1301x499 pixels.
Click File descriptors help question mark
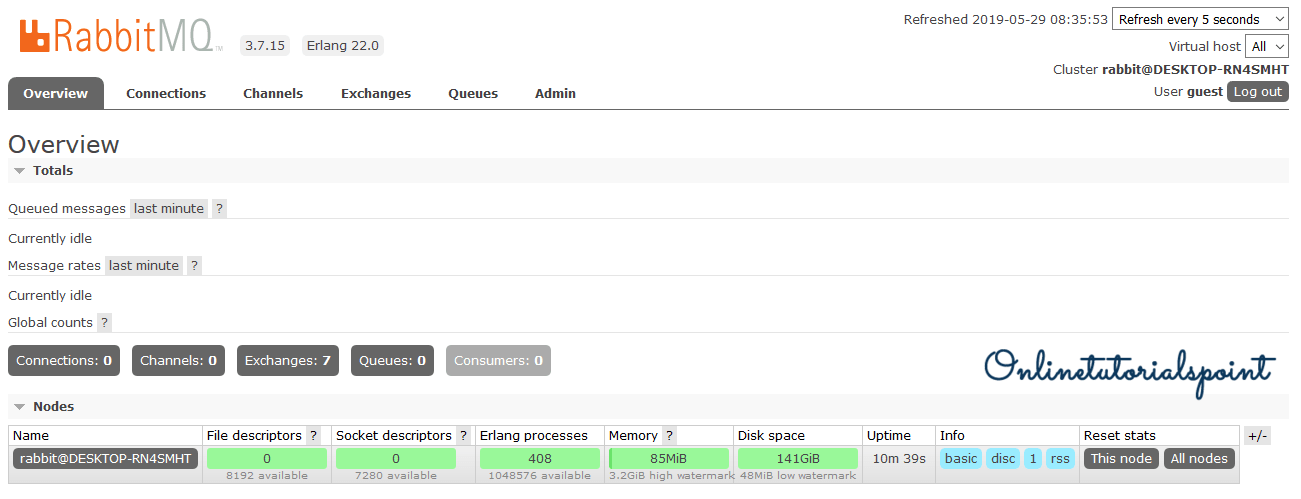(x=314, y=436)
